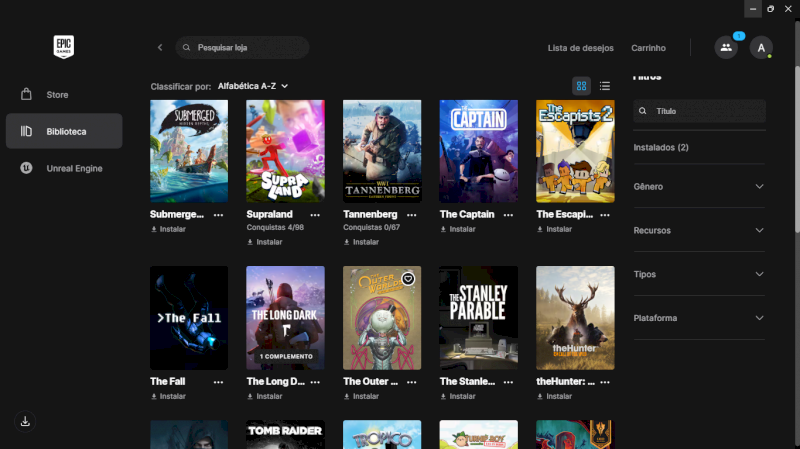Open The Escapists 2 game cover
Screen dimensions: 800x449
(575, 151)
